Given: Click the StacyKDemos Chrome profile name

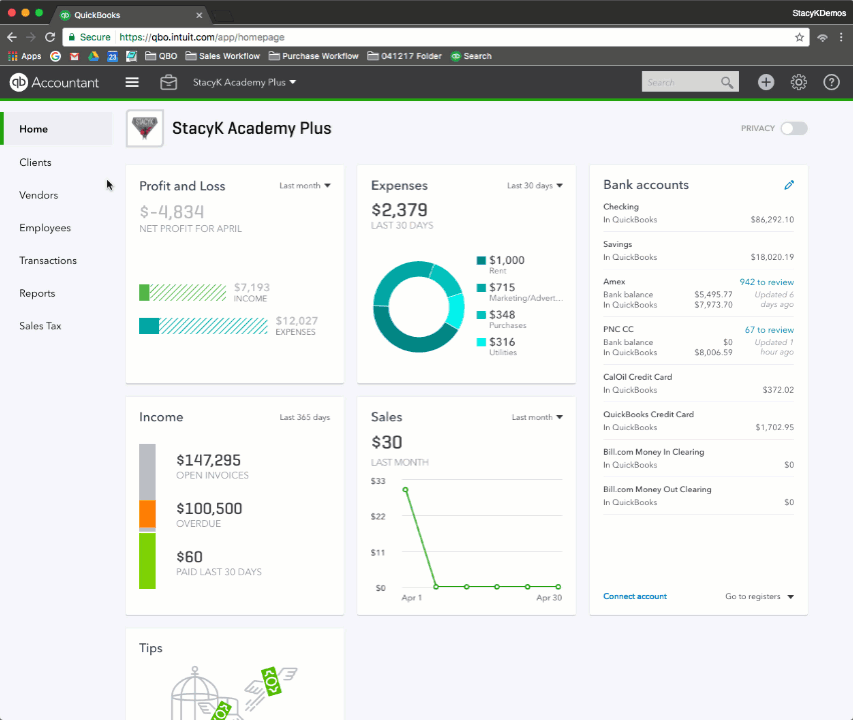Looking at the screenshot, I should tap(819, 13).
